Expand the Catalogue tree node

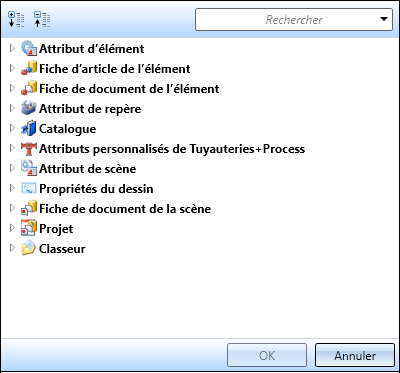coord(12,129)
